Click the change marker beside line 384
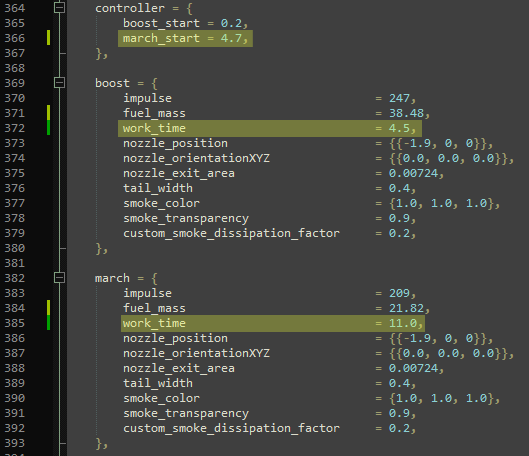Viewport: 529px width, 456px height. click(49, 308)
